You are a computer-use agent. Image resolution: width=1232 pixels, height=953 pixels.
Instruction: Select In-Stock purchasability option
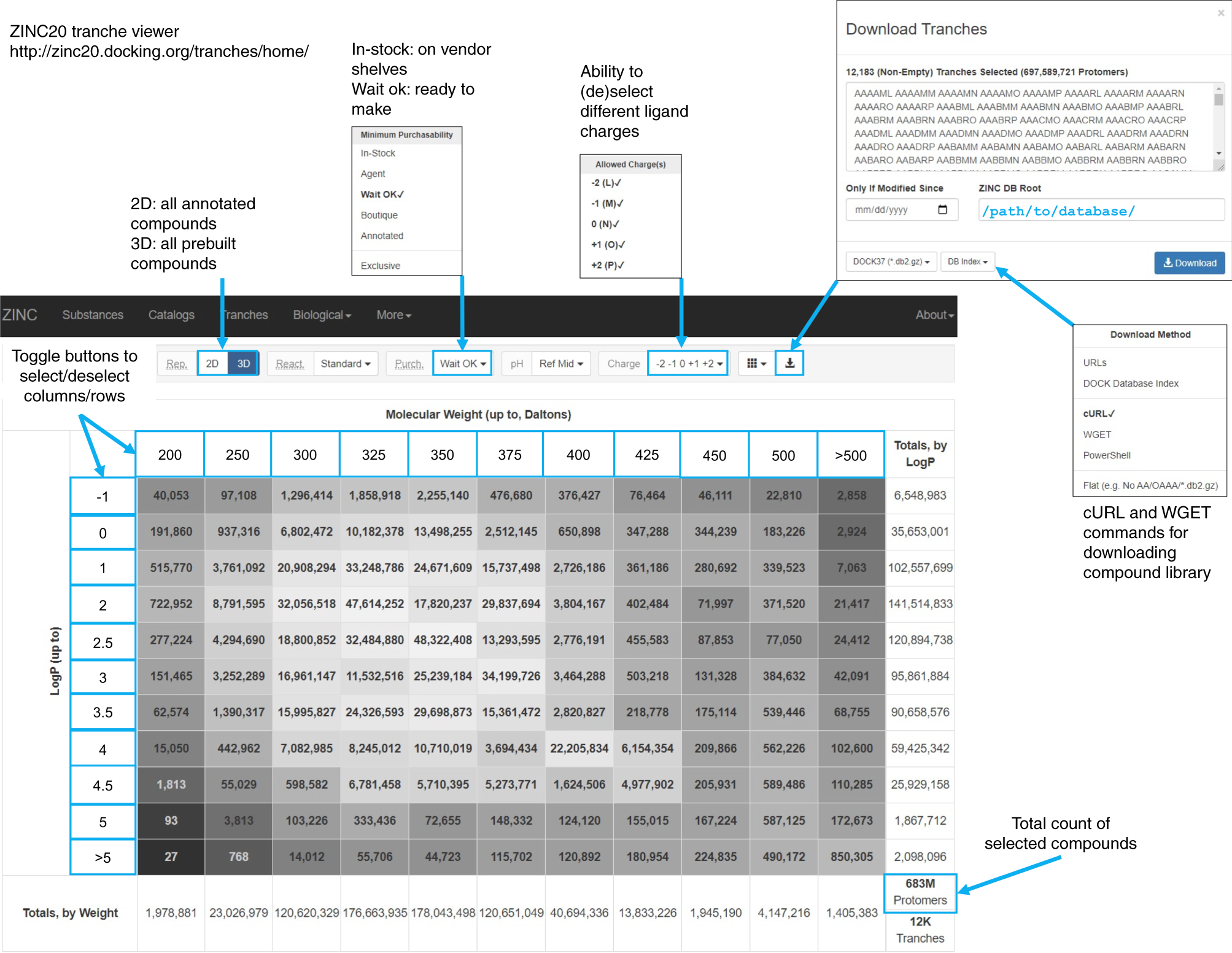[x=378, y=153]
